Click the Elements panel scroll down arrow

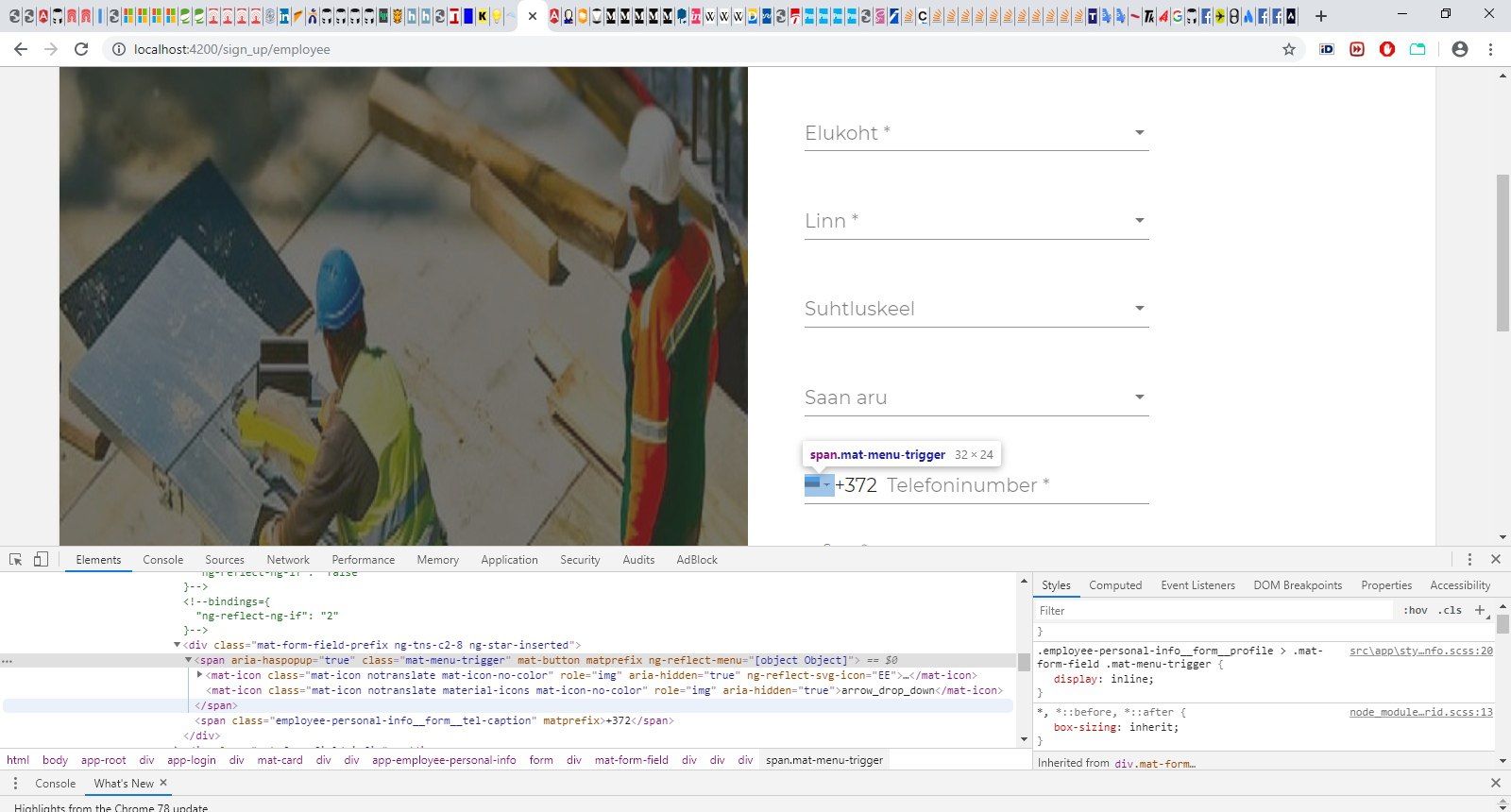(x=1024, y=739)
